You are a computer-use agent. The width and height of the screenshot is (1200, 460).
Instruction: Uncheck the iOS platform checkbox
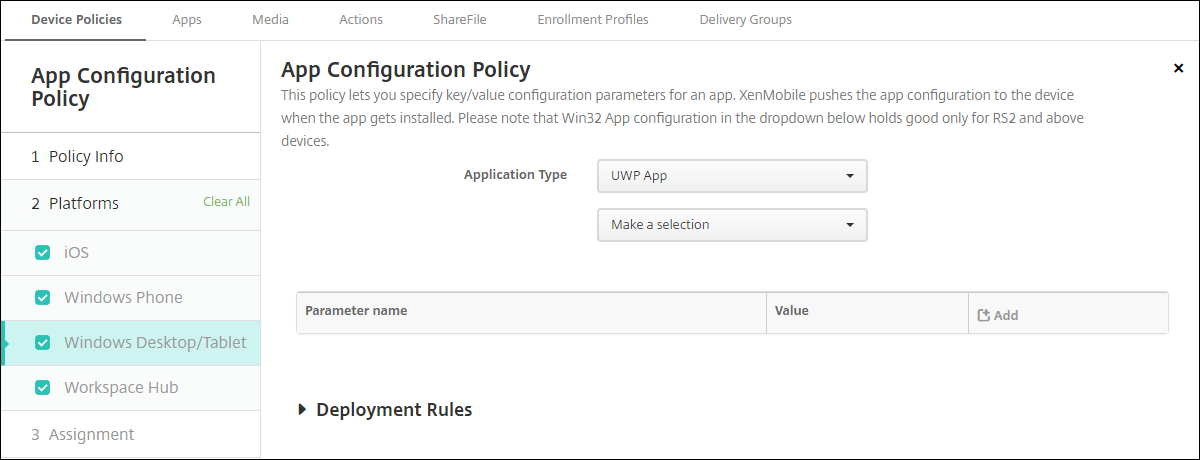(42, 253)
